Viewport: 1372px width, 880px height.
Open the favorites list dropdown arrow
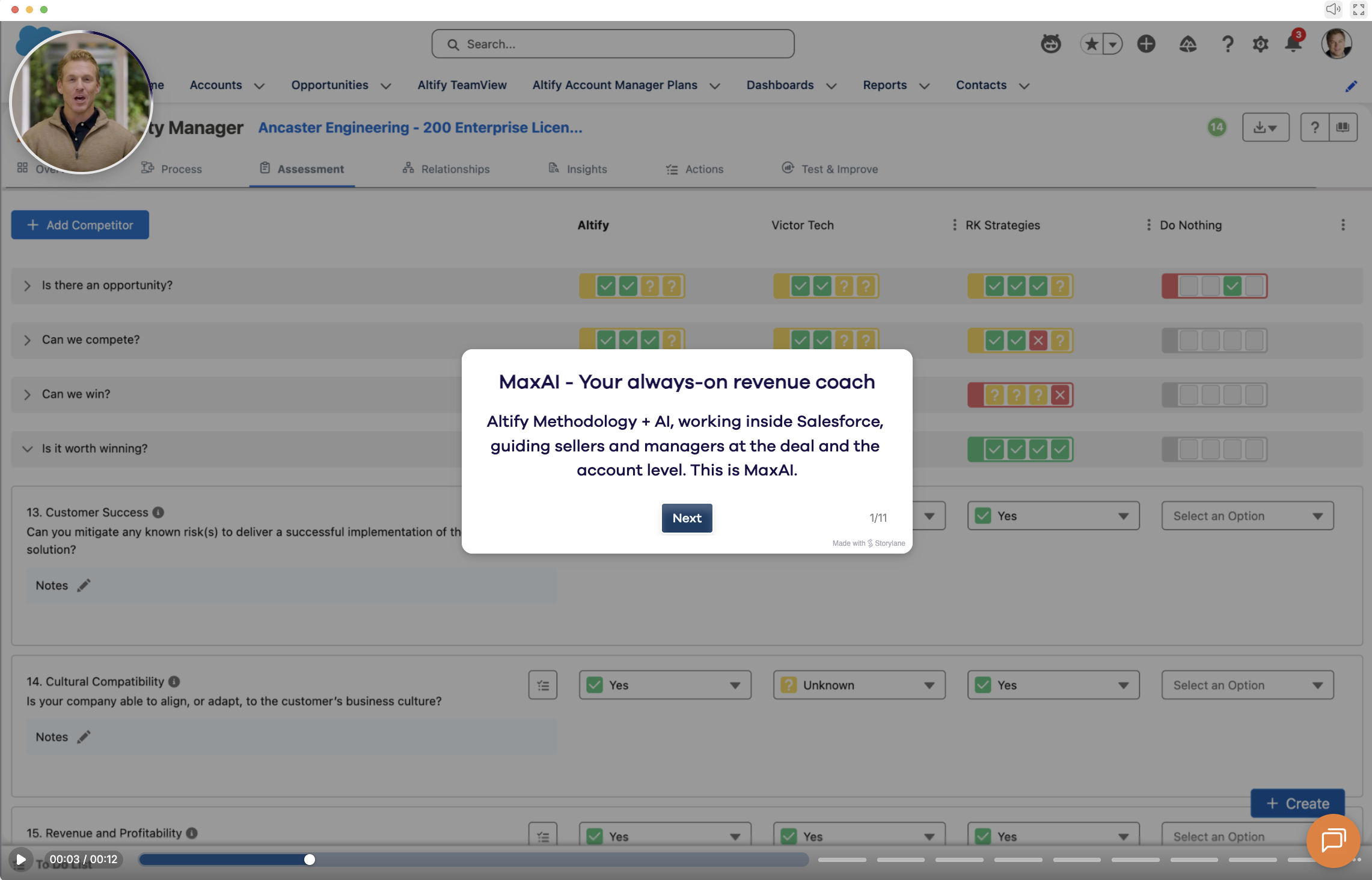1113,44
